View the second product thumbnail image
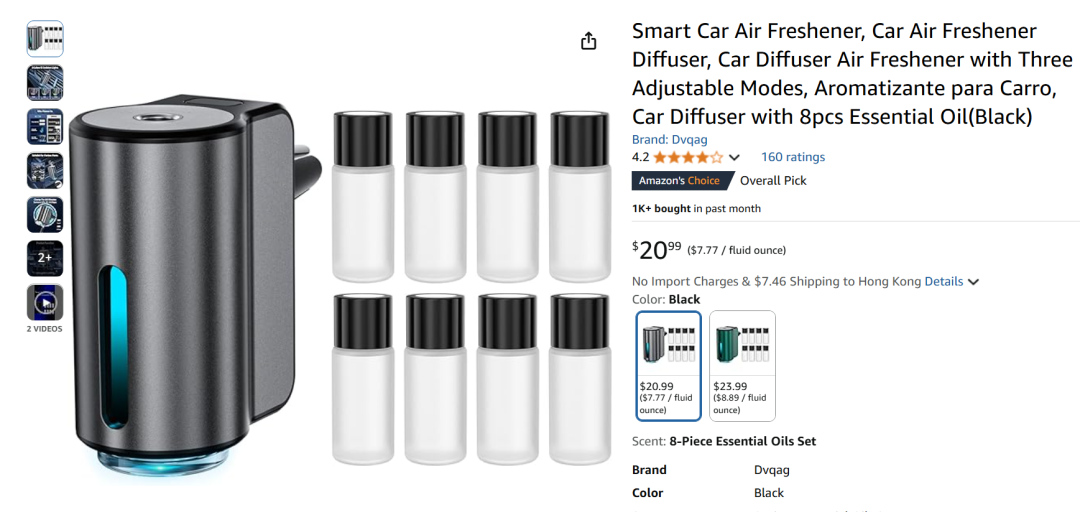 coord(45,83)
